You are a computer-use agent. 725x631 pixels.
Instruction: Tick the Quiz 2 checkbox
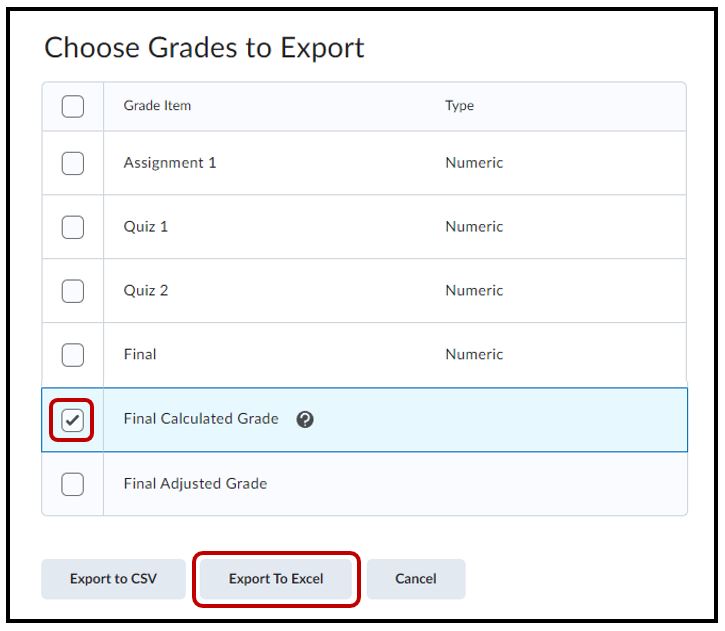(73, 291)
